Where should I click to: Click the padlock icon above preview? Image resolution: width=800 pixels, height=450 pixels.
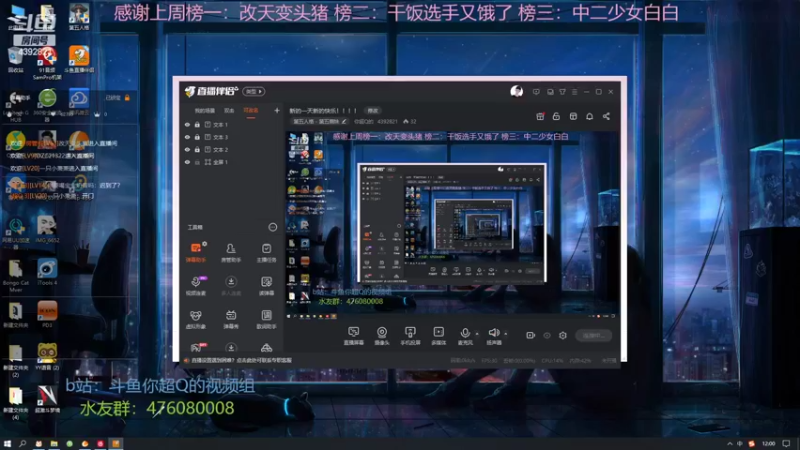[556, 116]
